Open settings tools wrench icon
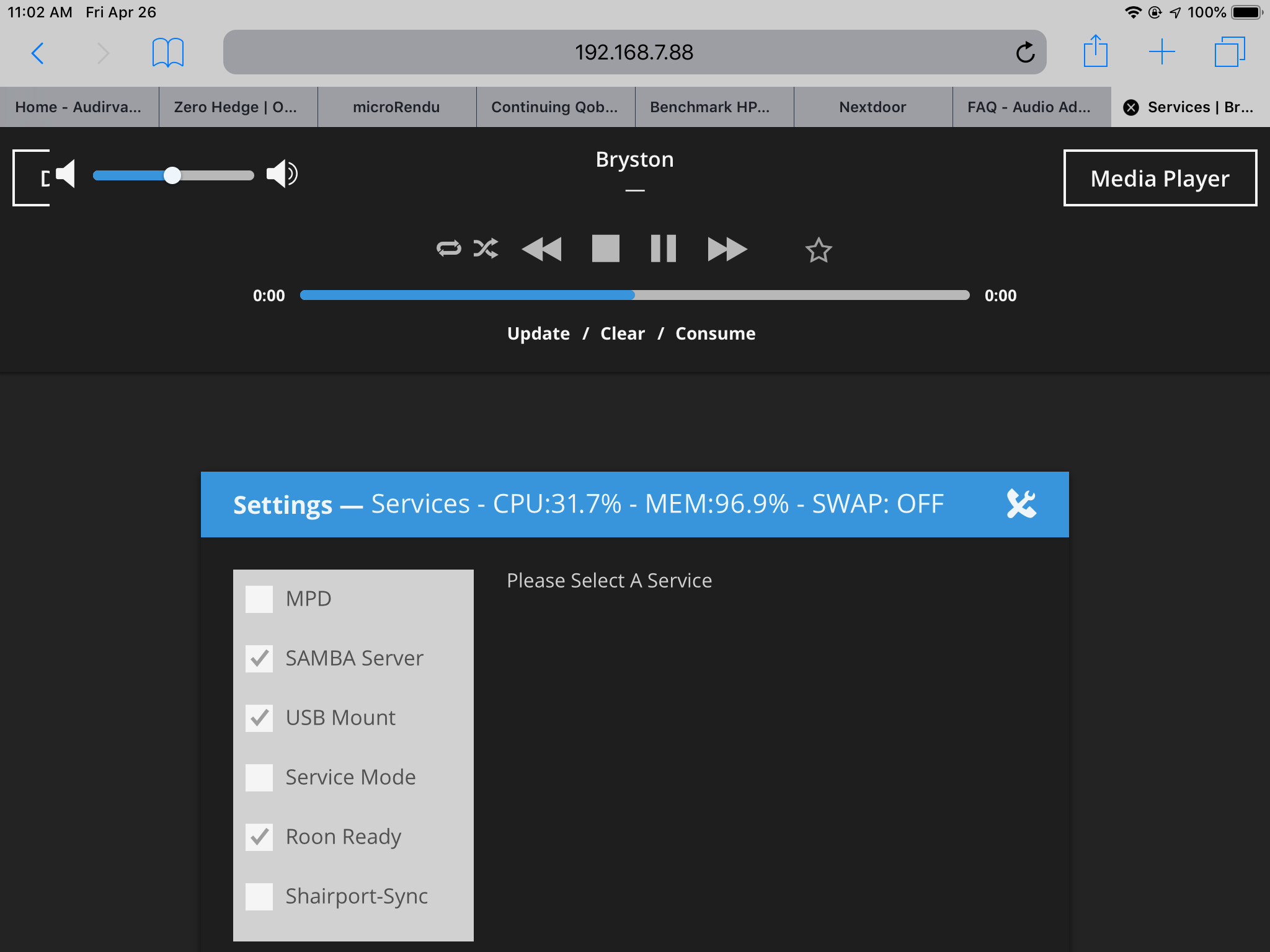 (x=1021, y=504)
